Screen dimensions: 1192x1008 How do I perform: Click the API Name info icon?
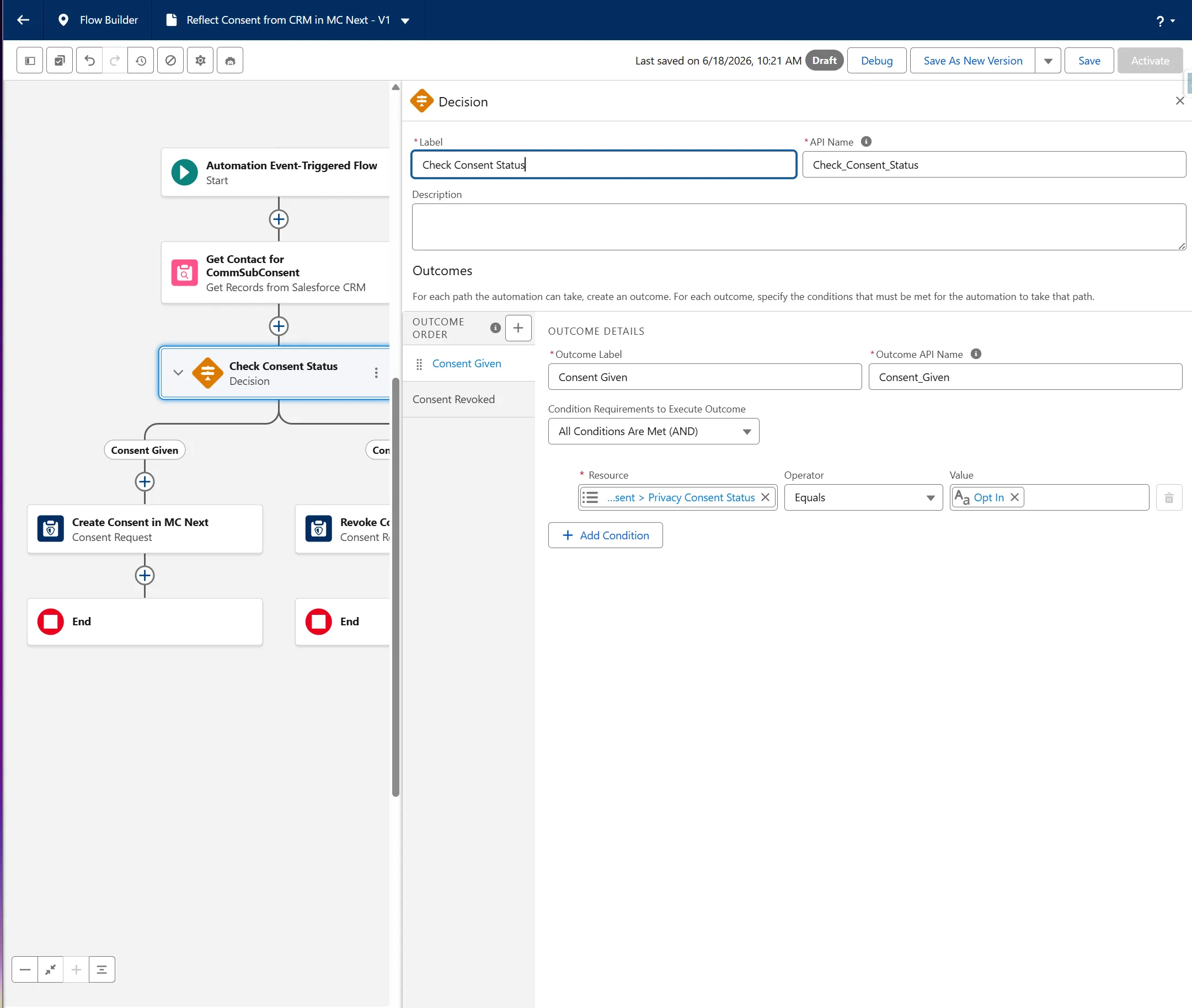[x=866, y=142]
